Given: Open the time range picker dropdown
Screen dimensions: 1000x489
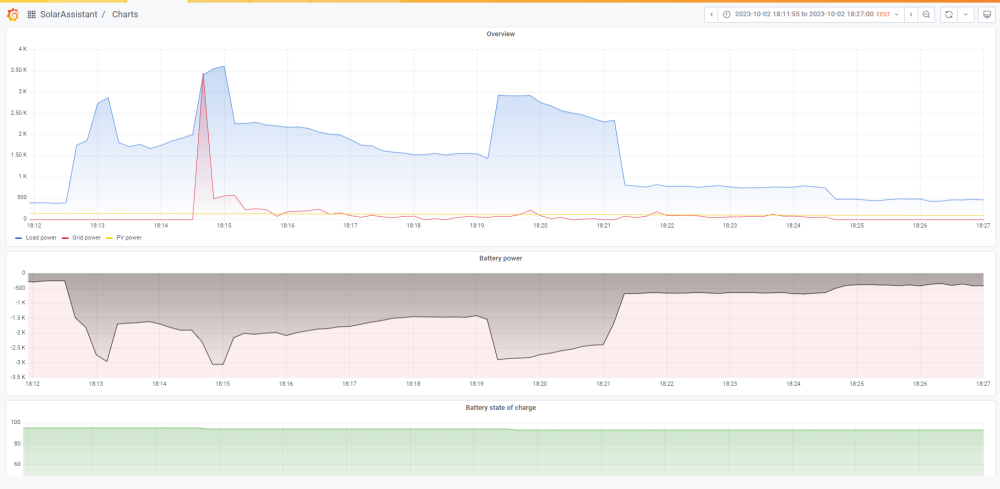Looking at the screenshot, I should 811,14.
